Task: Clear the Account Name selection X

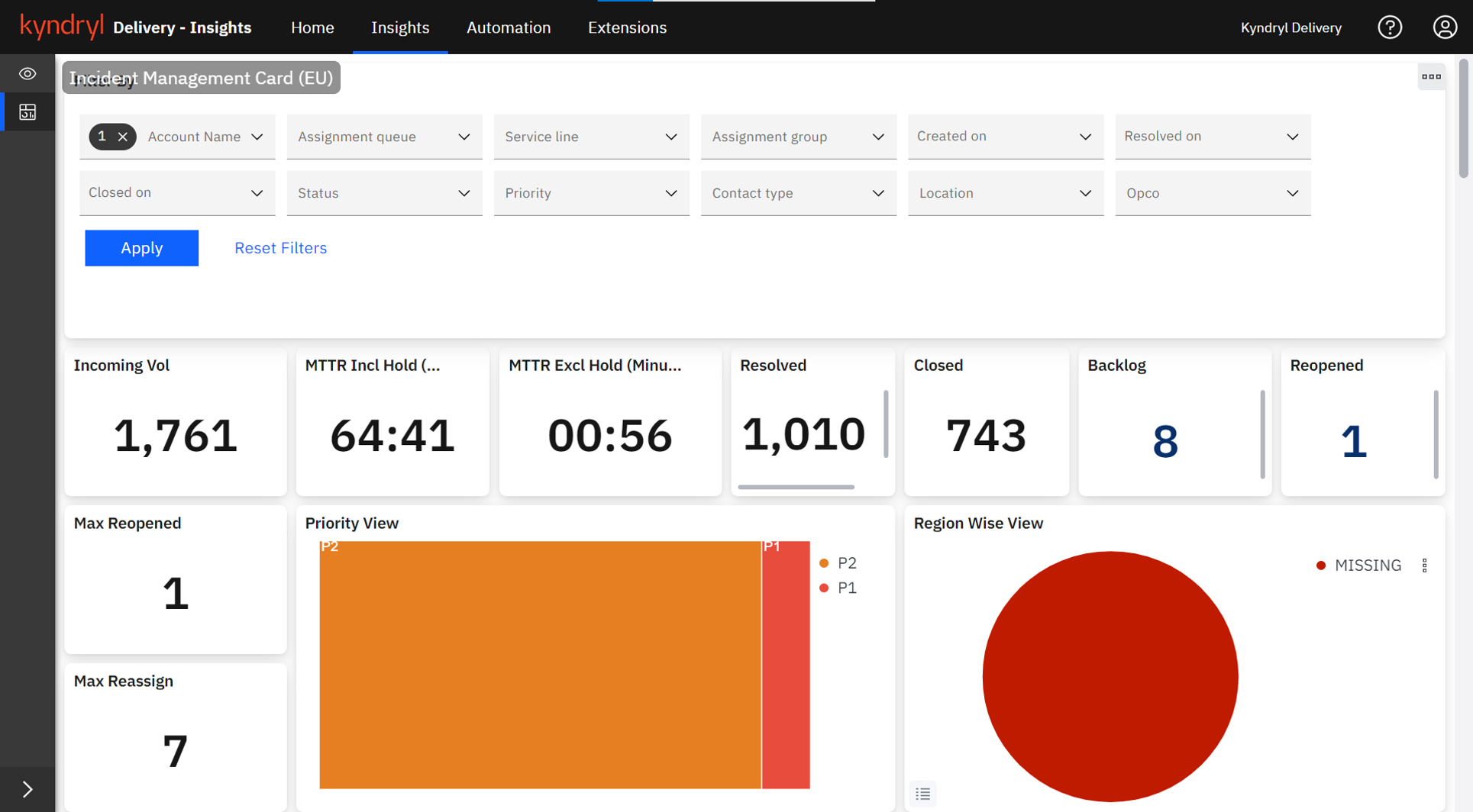Action: point(122,137)
